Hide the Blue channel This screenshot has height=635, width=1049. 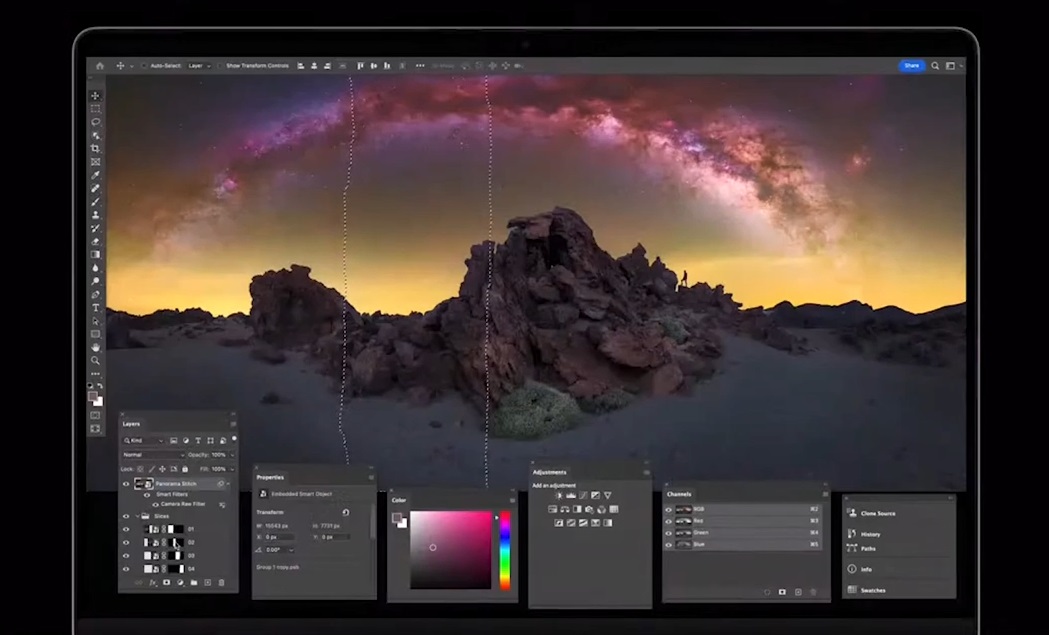(668, 545)
